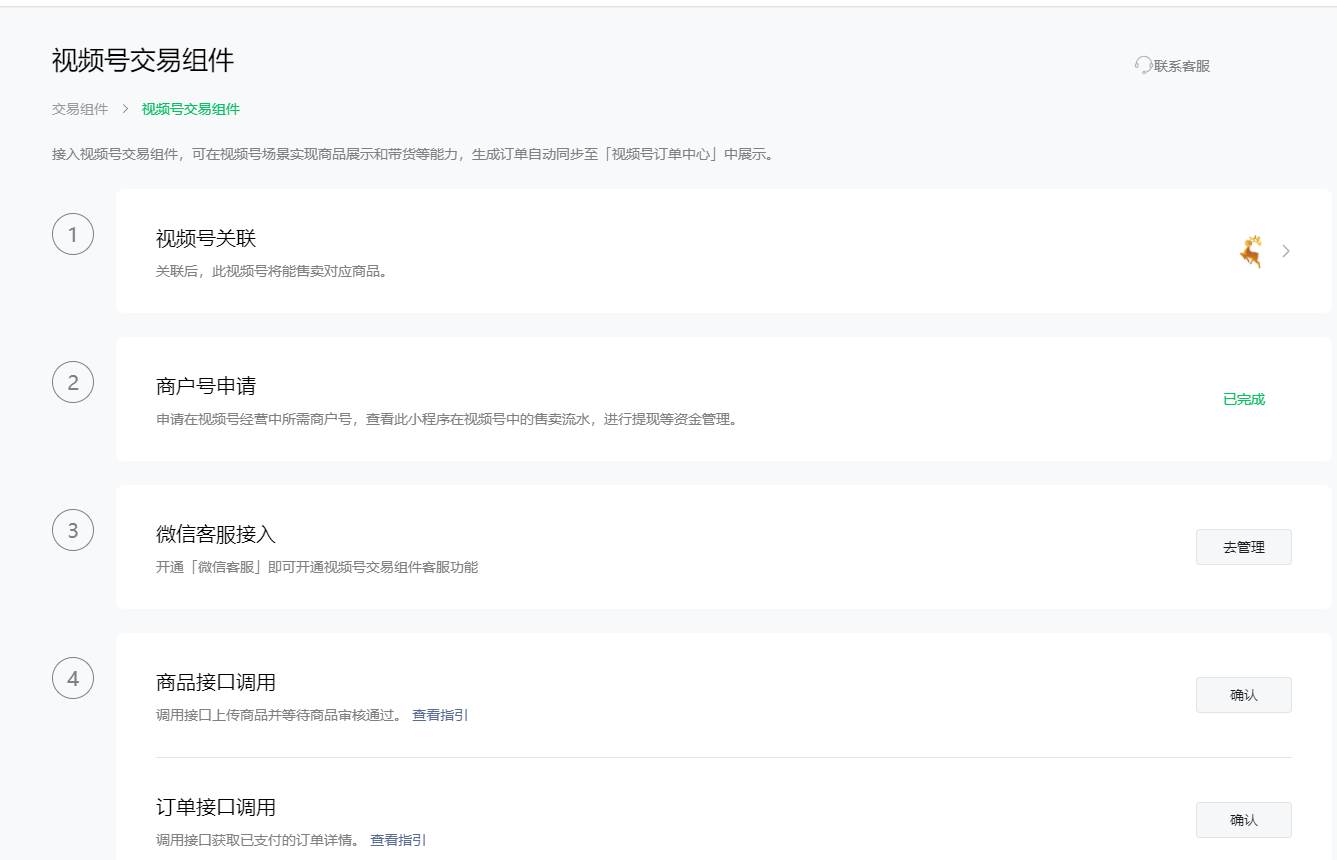This screenshot has height=860, width=1337.
Task: Click the text 关联后，此视频号将能售卖对应商品。
Action: tap(273, 271)
